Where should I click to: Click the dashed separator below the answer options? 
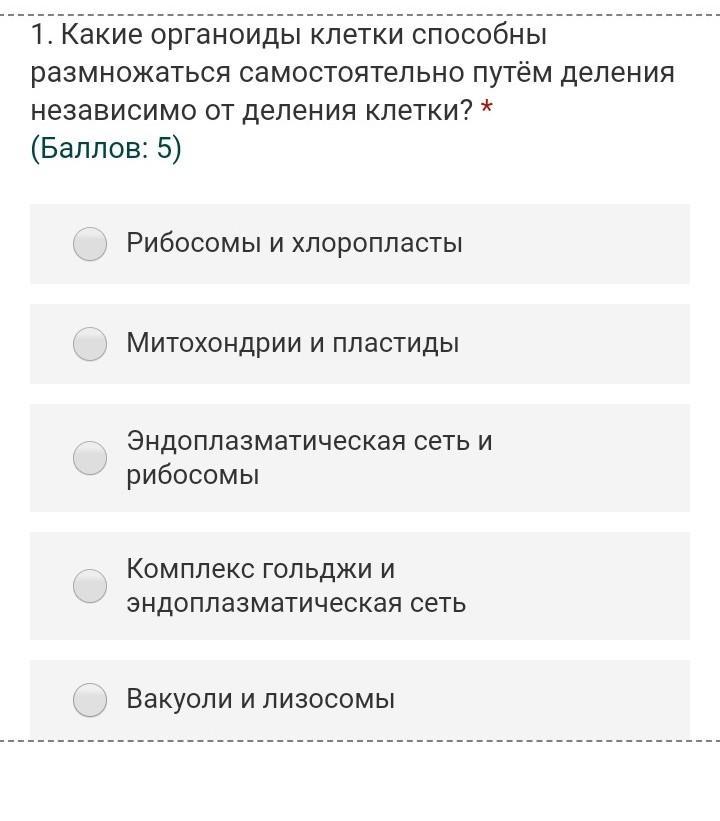360,742
